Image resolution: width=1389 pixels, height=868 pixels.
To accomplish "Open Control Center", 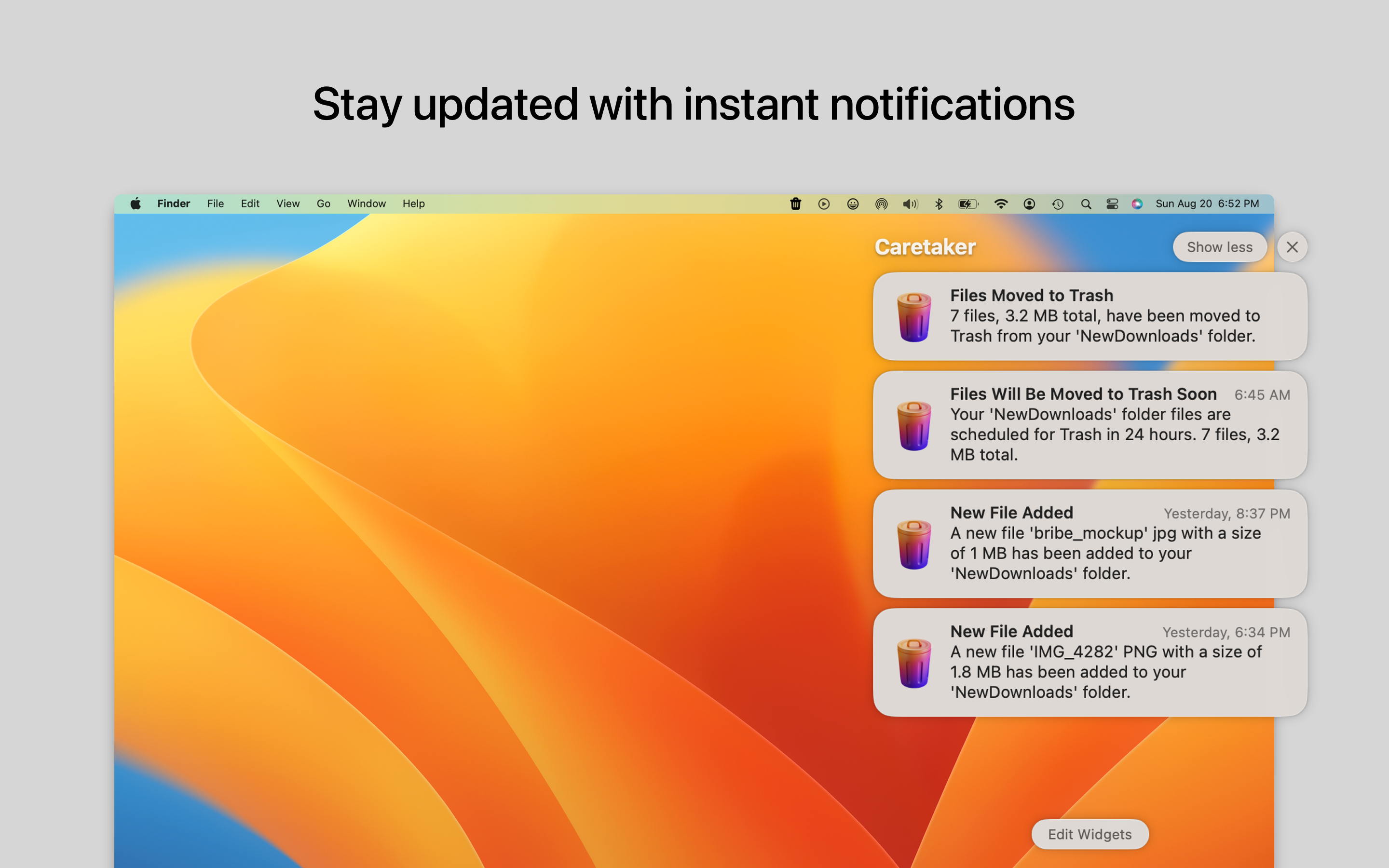I will click(x=1112, y=204).
